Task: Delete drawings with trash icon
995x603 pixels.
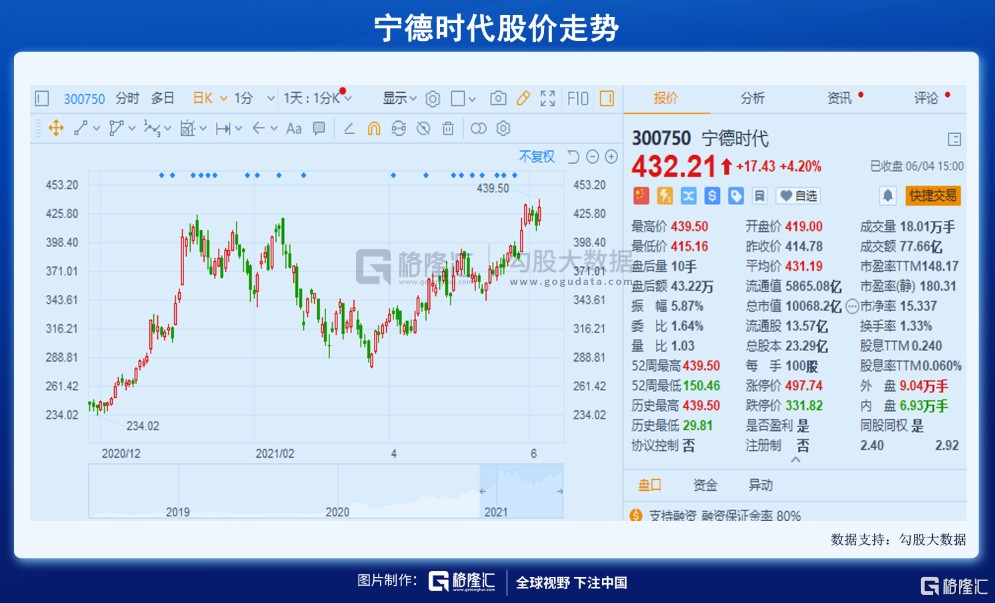Action: pyautogui.click(x=448, y=129)
